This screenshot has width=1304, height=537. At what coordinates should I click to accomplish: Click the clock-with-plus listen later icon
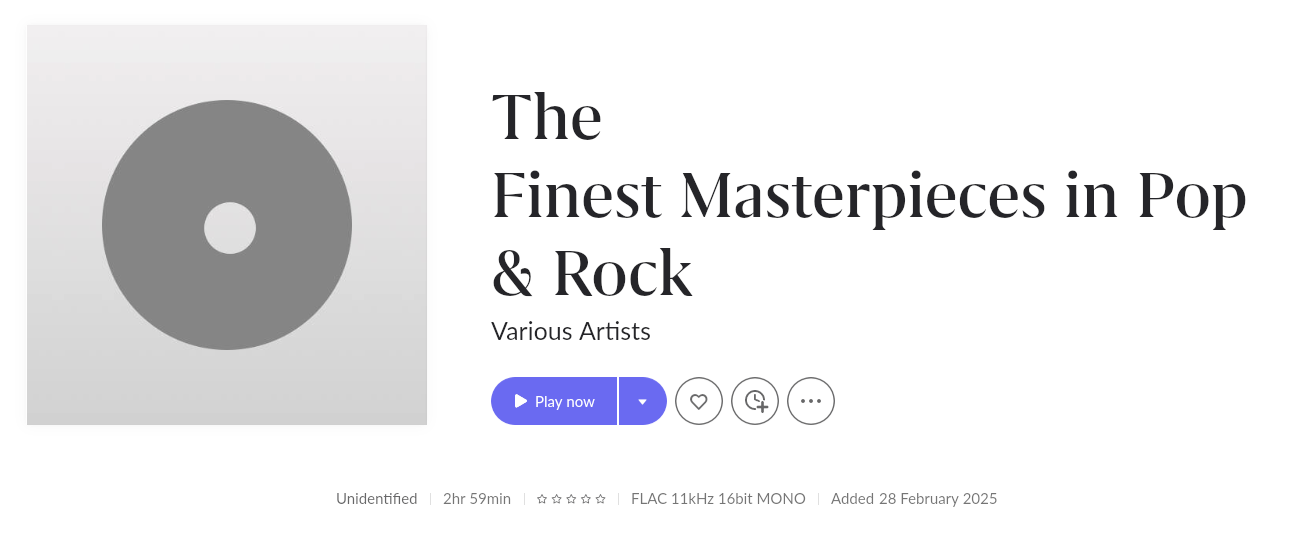point(755,401)
